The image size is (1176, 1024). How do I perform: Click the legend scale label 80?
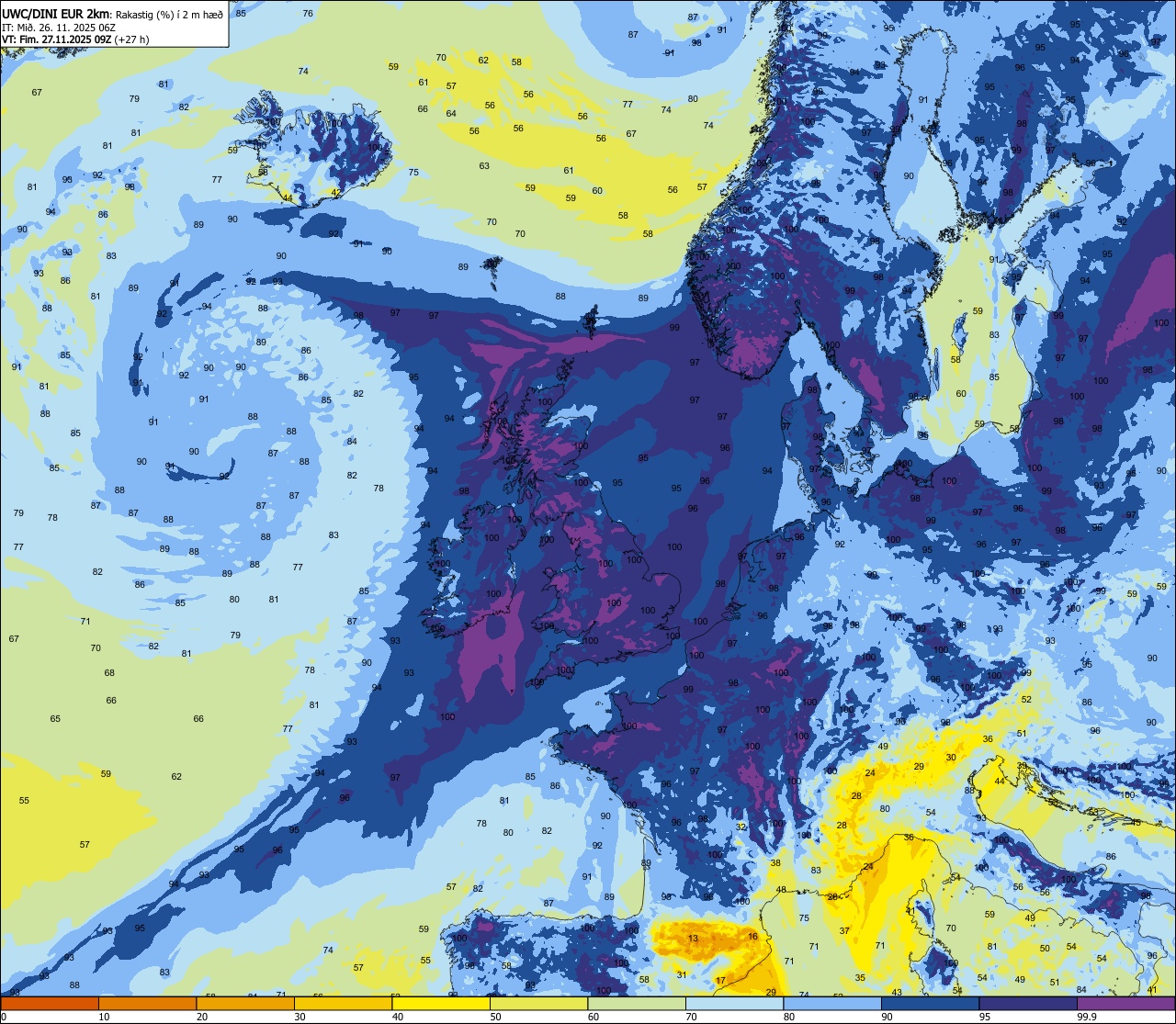tap(789, 1017)
